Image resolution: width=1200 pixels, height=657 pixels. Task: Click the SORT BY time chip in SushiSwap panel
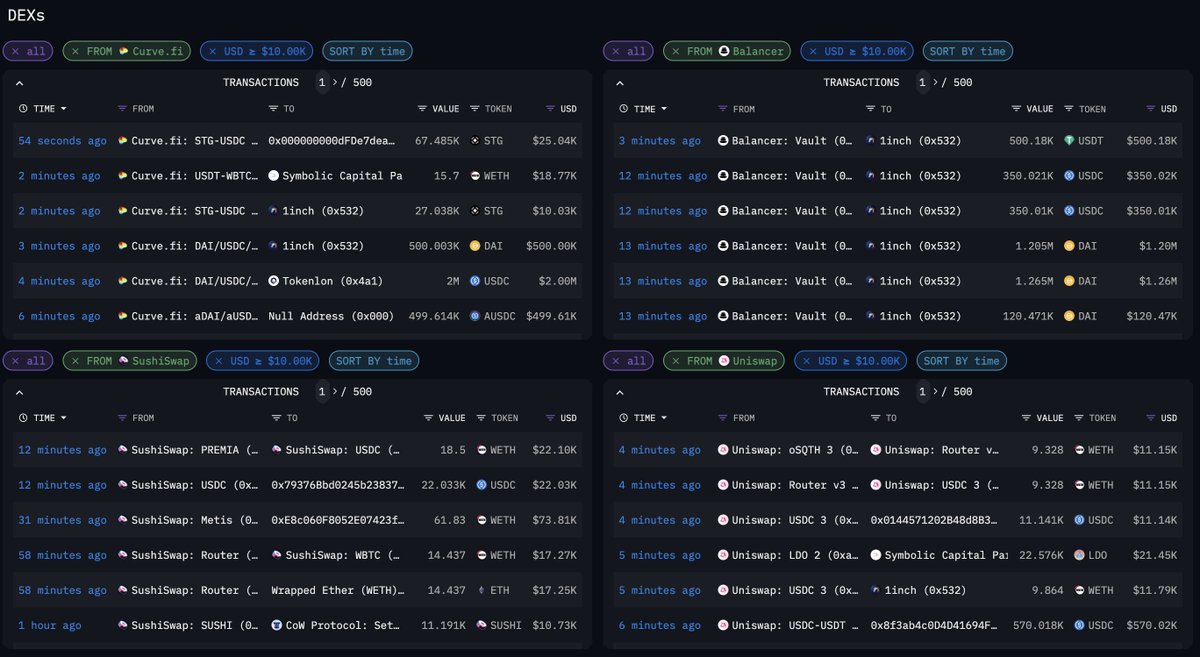[x=374, y=361]
